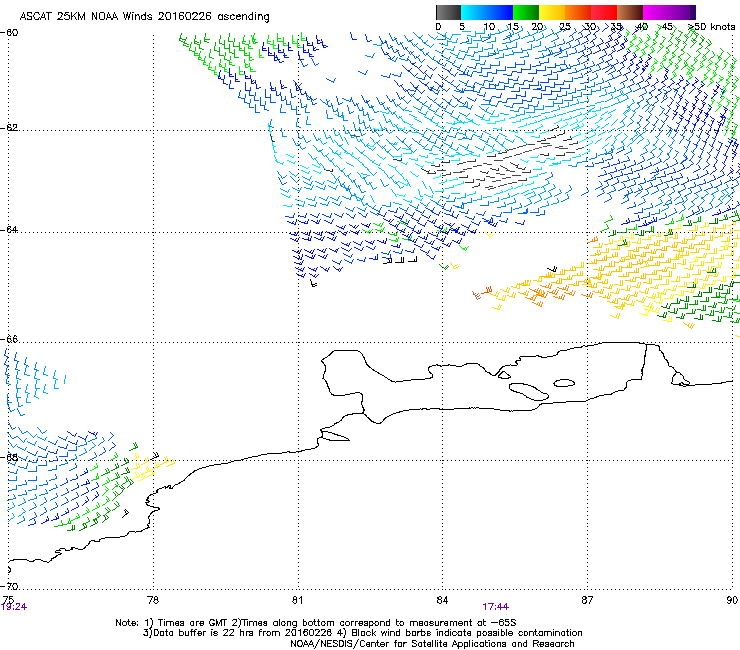The width and height of the screenshot is (740, 650).
Task: Click the longitude label 87
Action: point(587,600)
